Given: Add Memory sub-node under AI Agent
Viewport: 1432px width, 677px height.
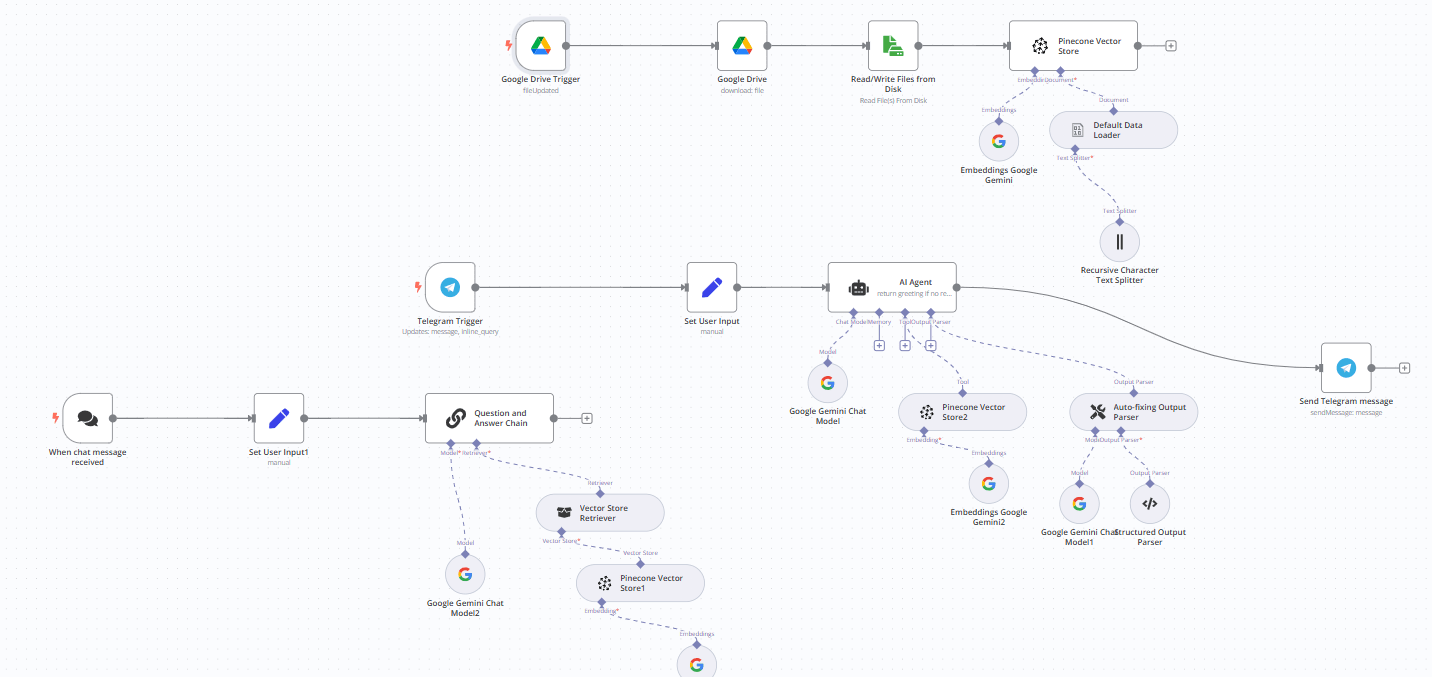Looking at the screenshot, I should [x=879, y=346].
